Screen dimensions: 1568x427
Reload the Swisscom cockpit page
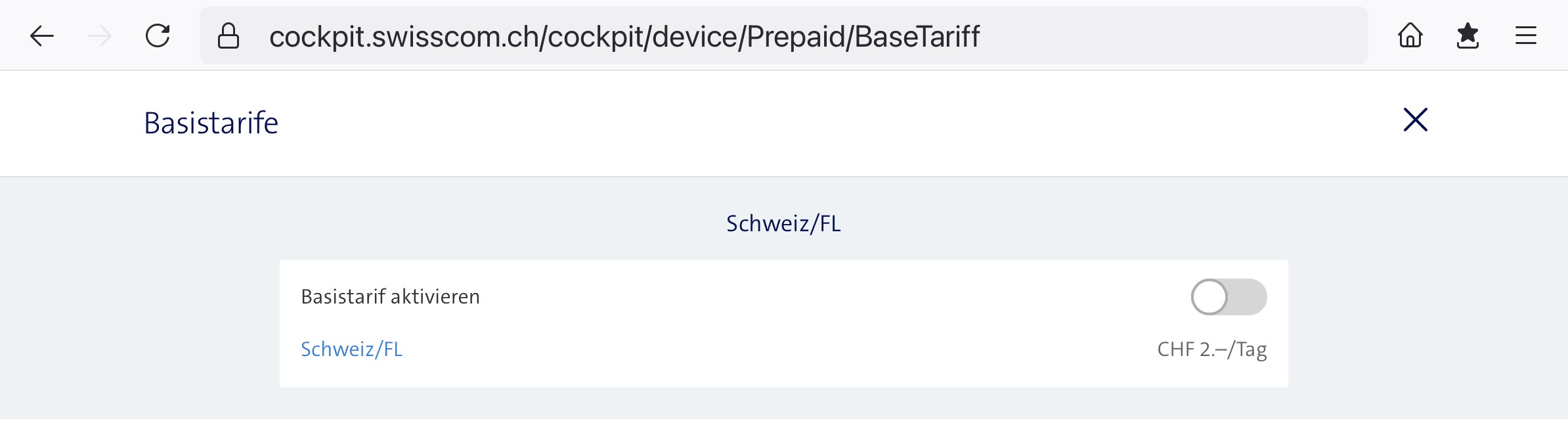[158, 36]
